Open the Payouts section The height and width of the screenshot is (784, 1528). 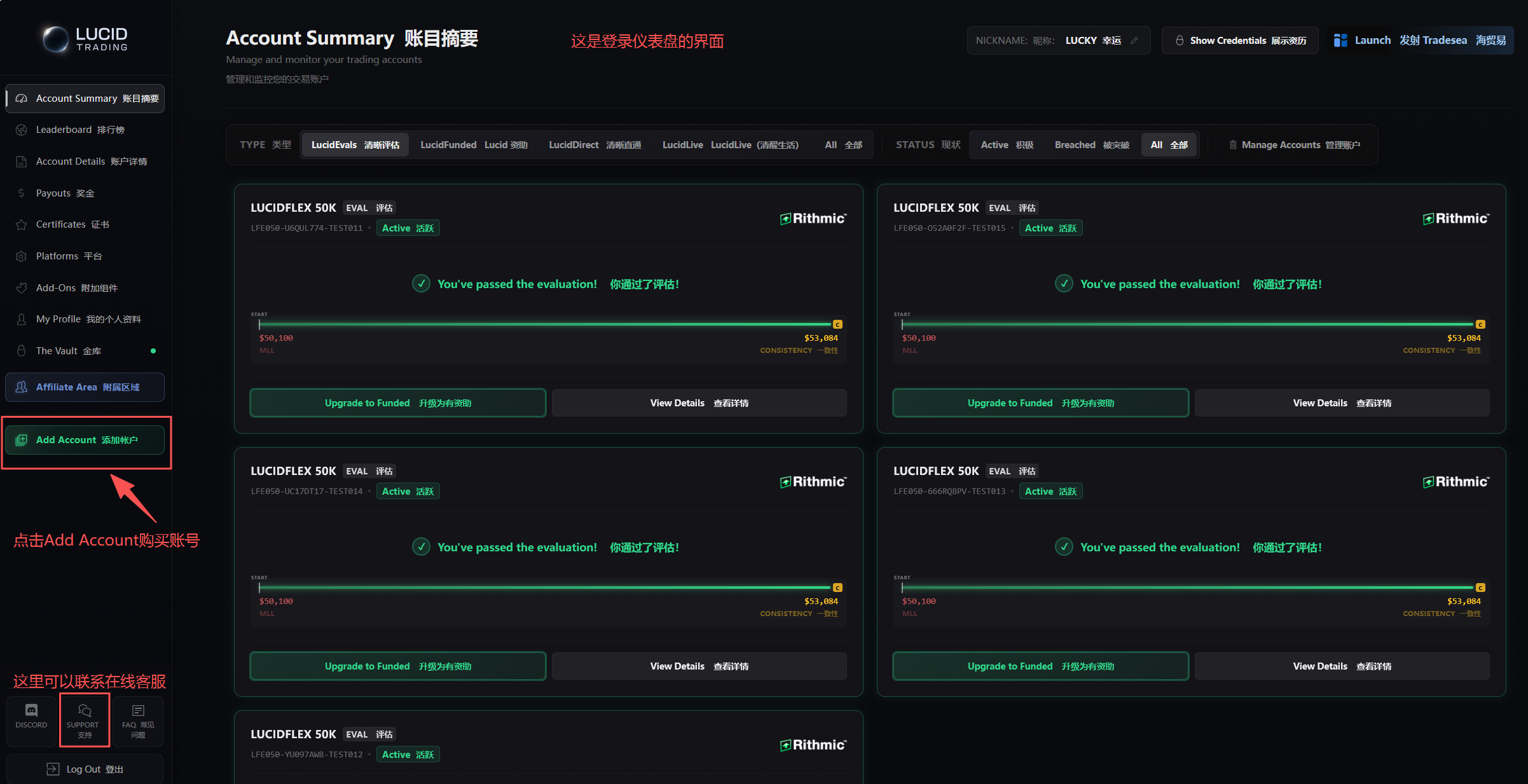85,193
